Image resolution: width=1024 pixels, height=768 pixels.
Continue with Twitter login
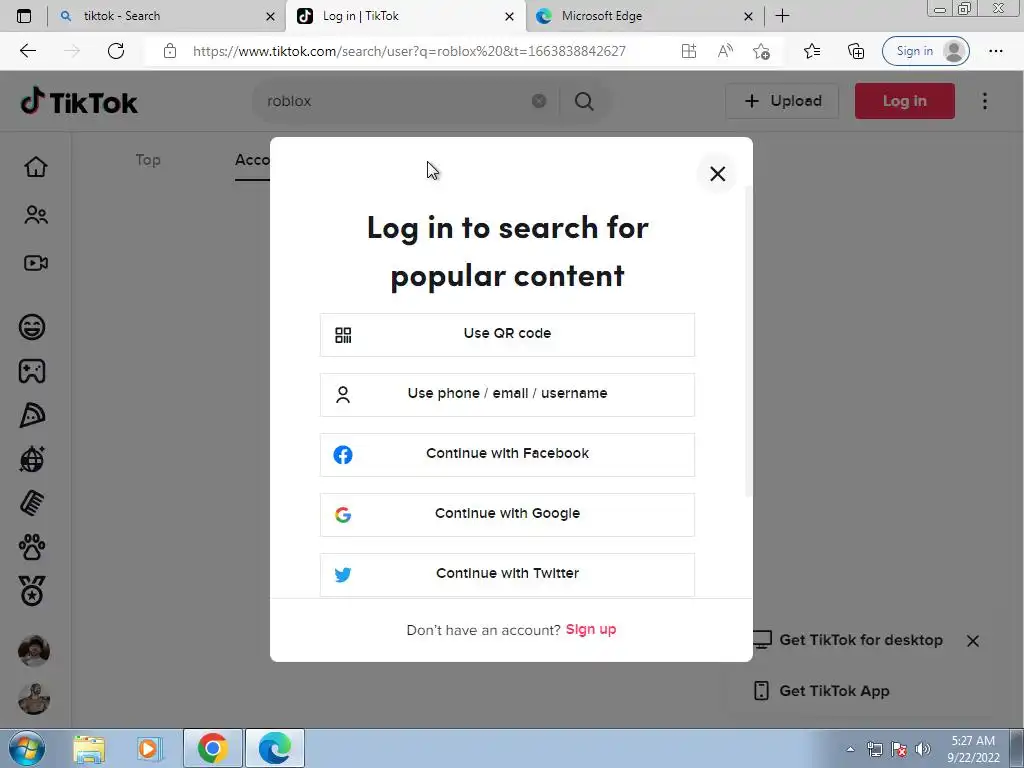[x=507, y=575]
